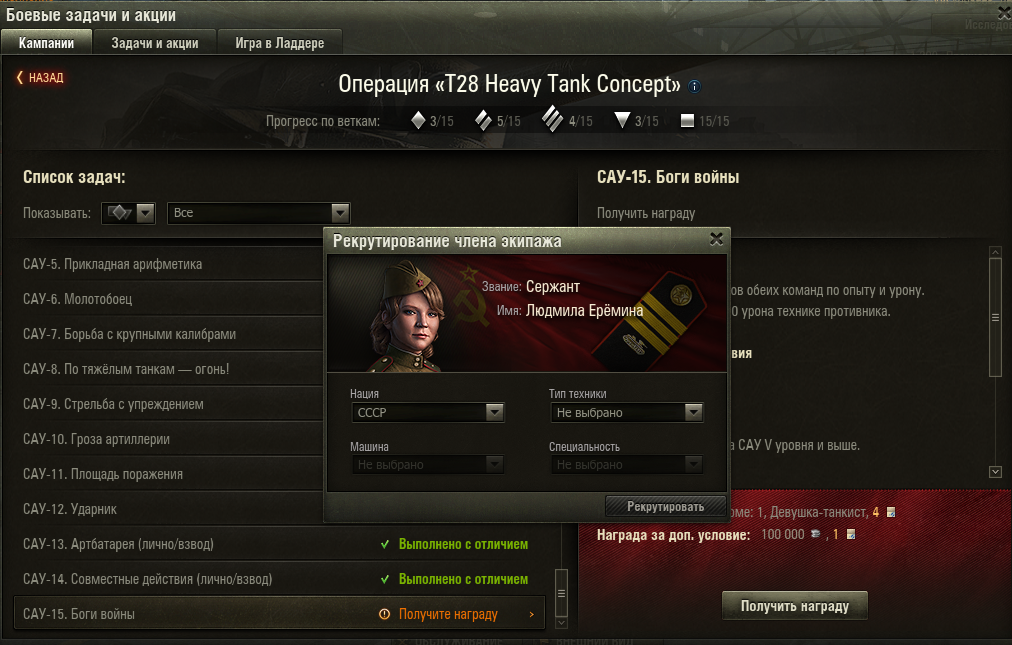This screenshot has width=1012, height=645.
Task: Click the Получить награду button
Action: 794,606
